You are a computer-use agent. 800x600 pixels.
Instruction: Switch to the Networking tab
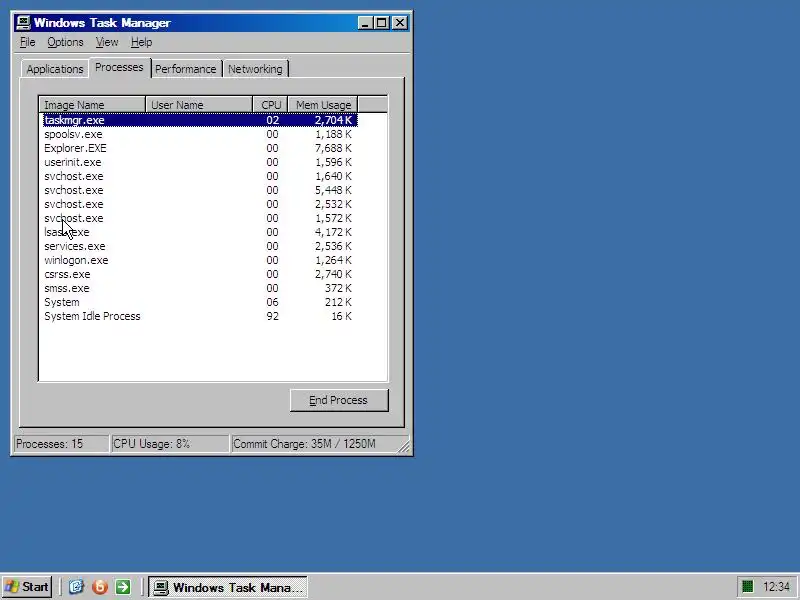255,69
